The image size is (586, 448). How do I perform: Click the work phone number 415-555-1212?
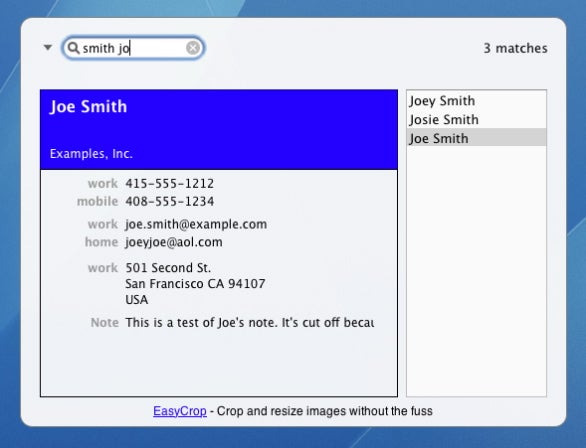click(x=170, y=183)
